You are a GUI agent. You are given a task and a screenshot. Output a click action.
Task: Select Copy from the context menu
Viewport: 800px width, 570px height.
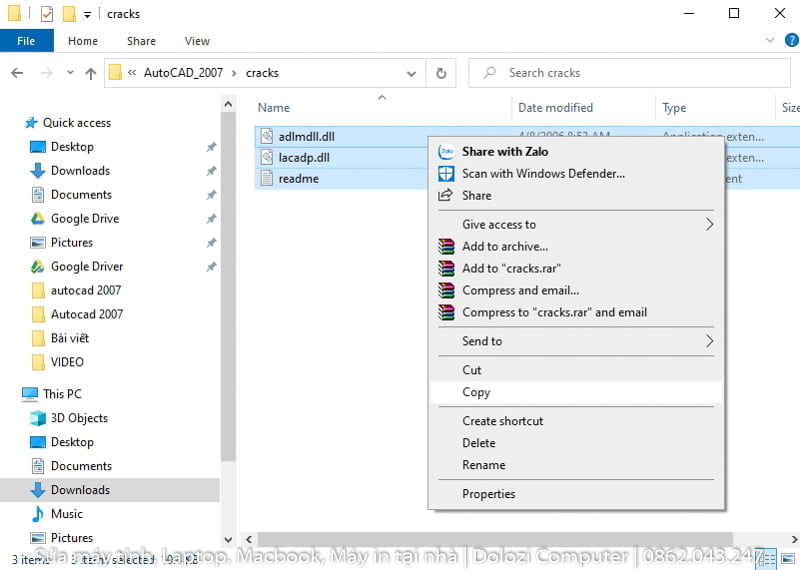(x=476, y=392)
